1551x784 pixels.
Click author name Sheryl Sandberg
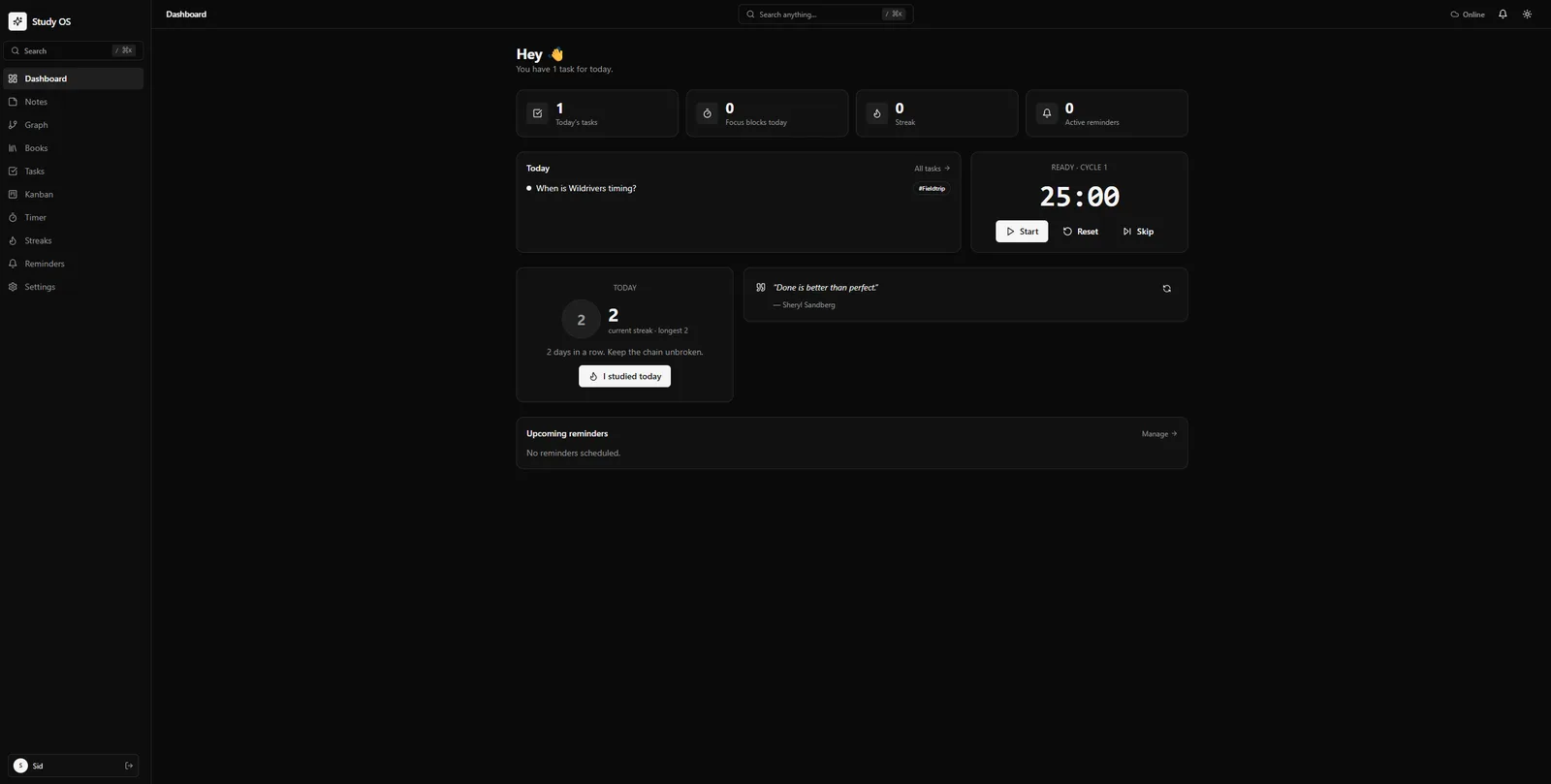[x=808, y=305]
